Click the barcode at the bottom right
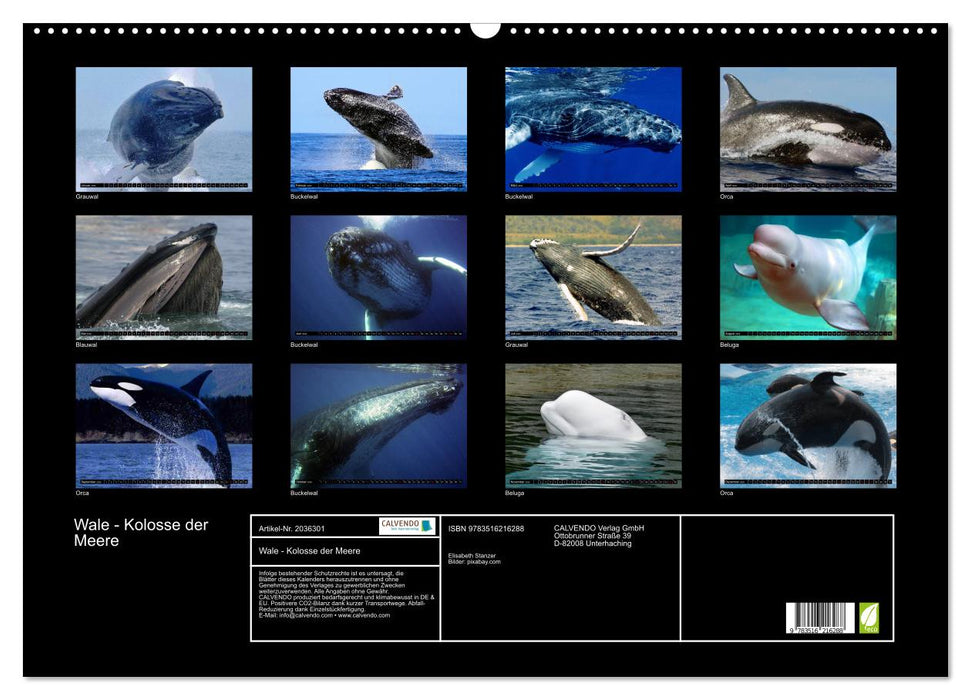Viewport: 971px width, 700px height. point(820,618)
